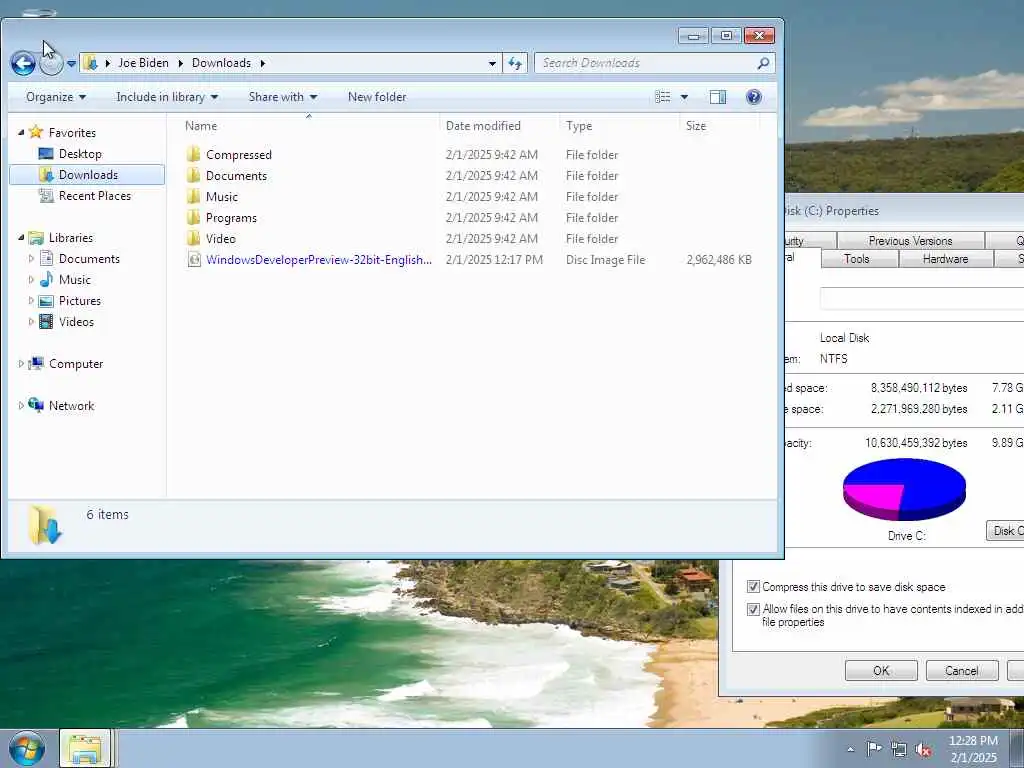1024x768 pixels.
Task: Select Desktop in Favorites
Action: pyautogui.click(x=80, y=153)
